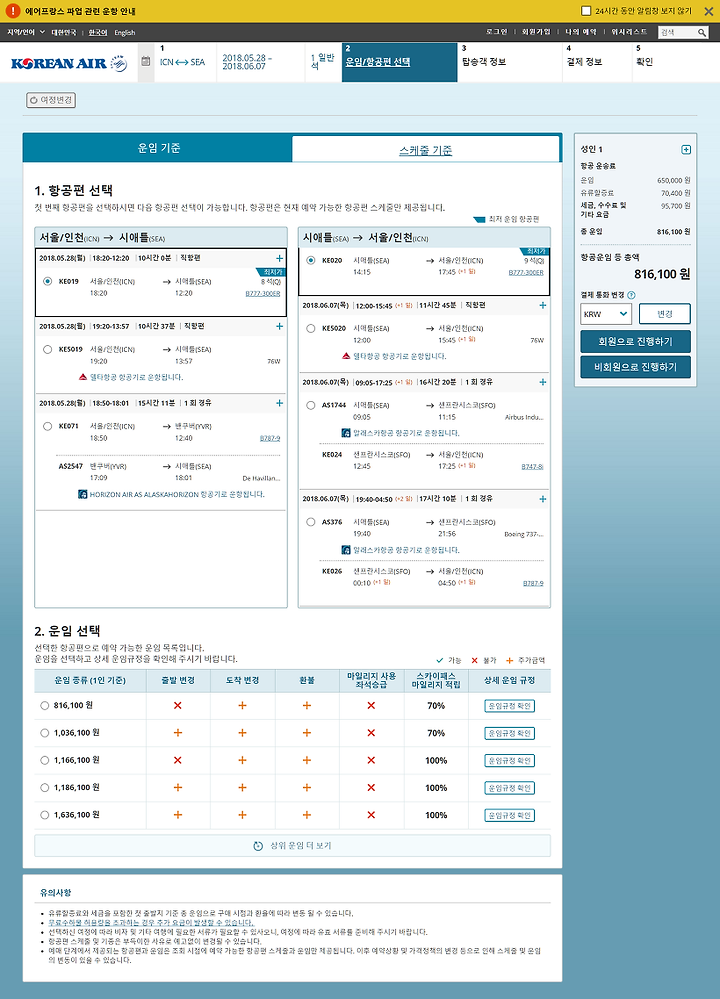Select outbound flight KE019 radio button
720x999 pixels.
click(47, 281)
